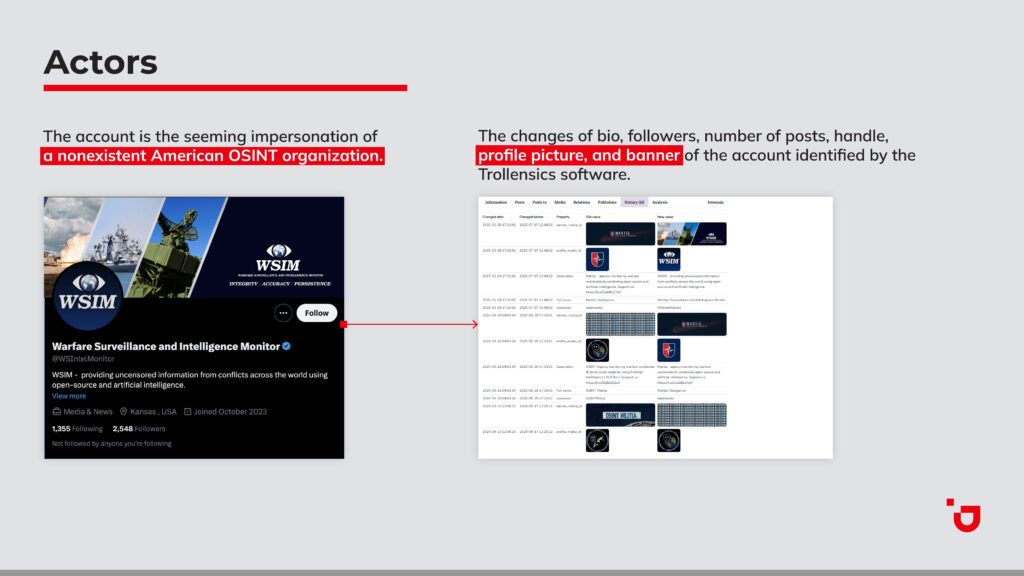
Task: Click the red logo in slide corner
Action: (964, 514)
